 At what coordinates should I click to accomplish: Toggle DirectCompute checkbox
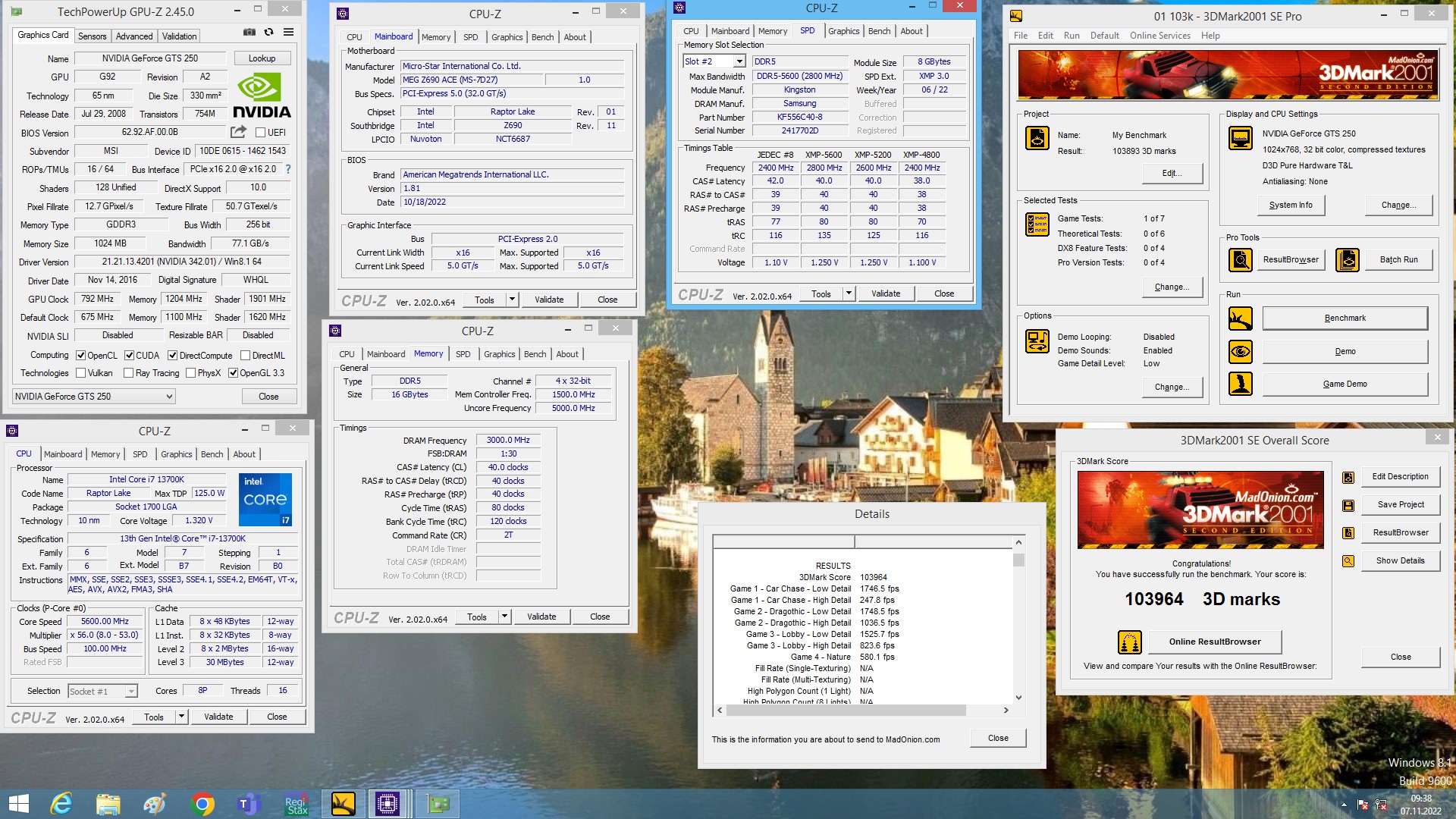pyautogui.click(x=172, y=355)
